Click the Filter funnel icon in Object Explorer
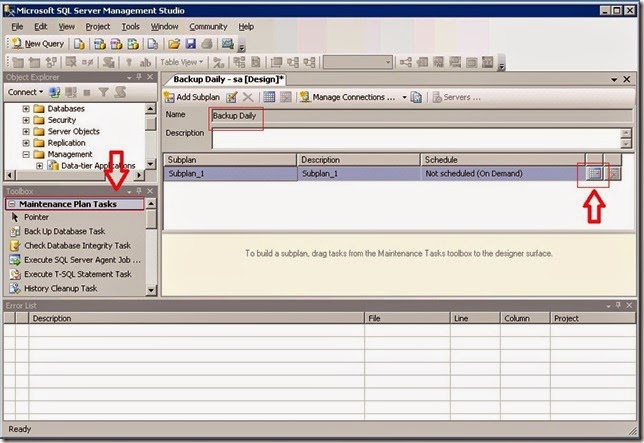This screenshot has height=443, width=644. (x=104, y=92)
